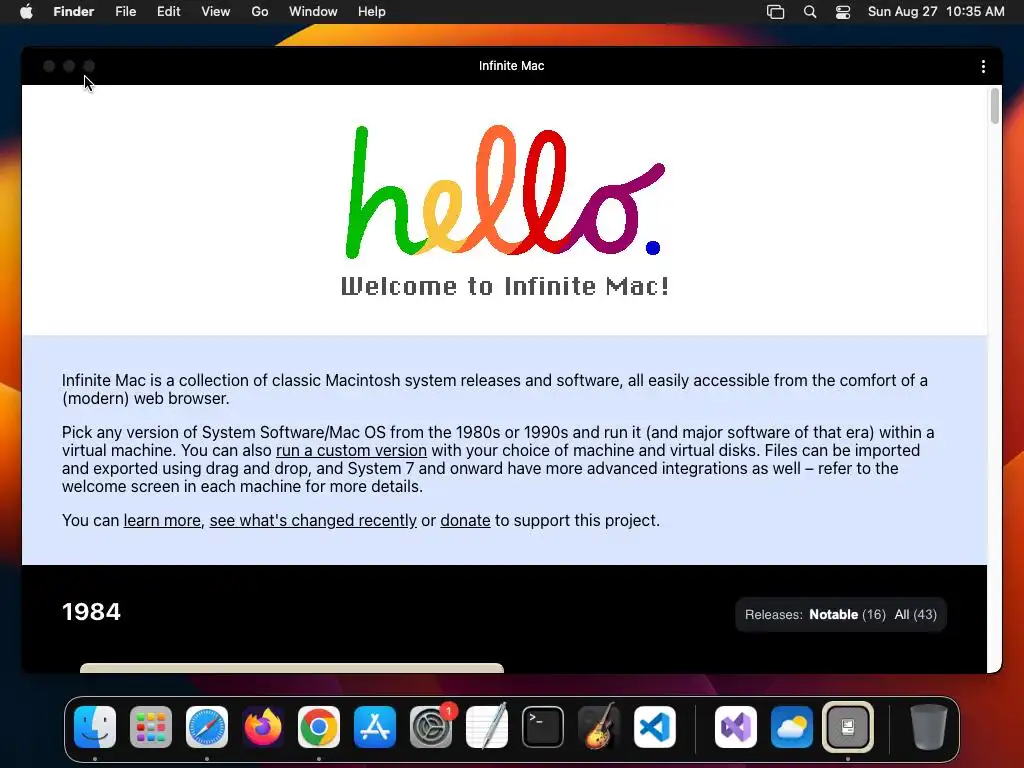Launch Firefox from the Dock
This screenshot has height=768, width=1024.
tap(263, 727)
